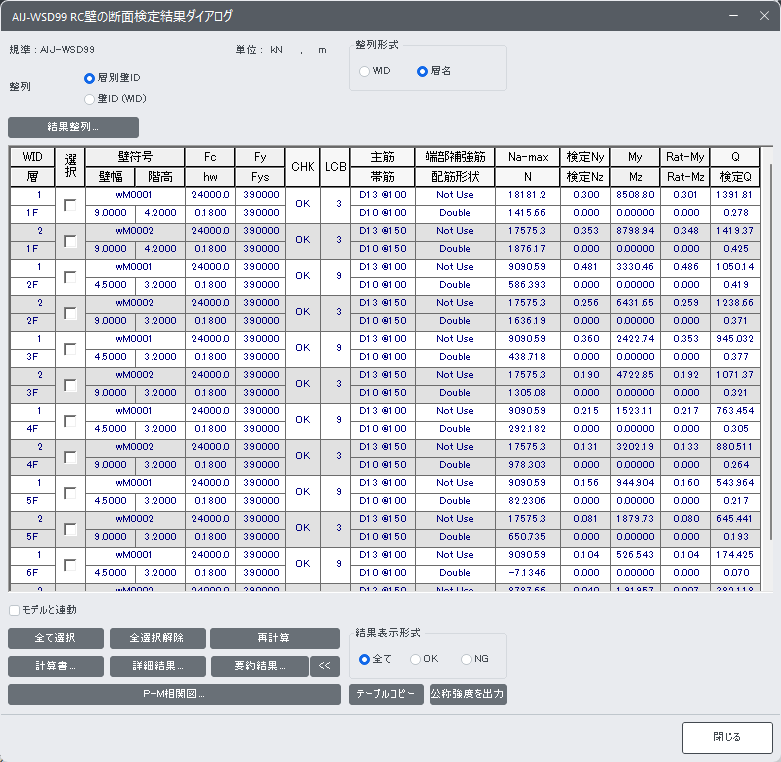The height and width of the screenshot is (762, 781).
Task: Click the Q value 1050.14
Action: pos(735,267)
